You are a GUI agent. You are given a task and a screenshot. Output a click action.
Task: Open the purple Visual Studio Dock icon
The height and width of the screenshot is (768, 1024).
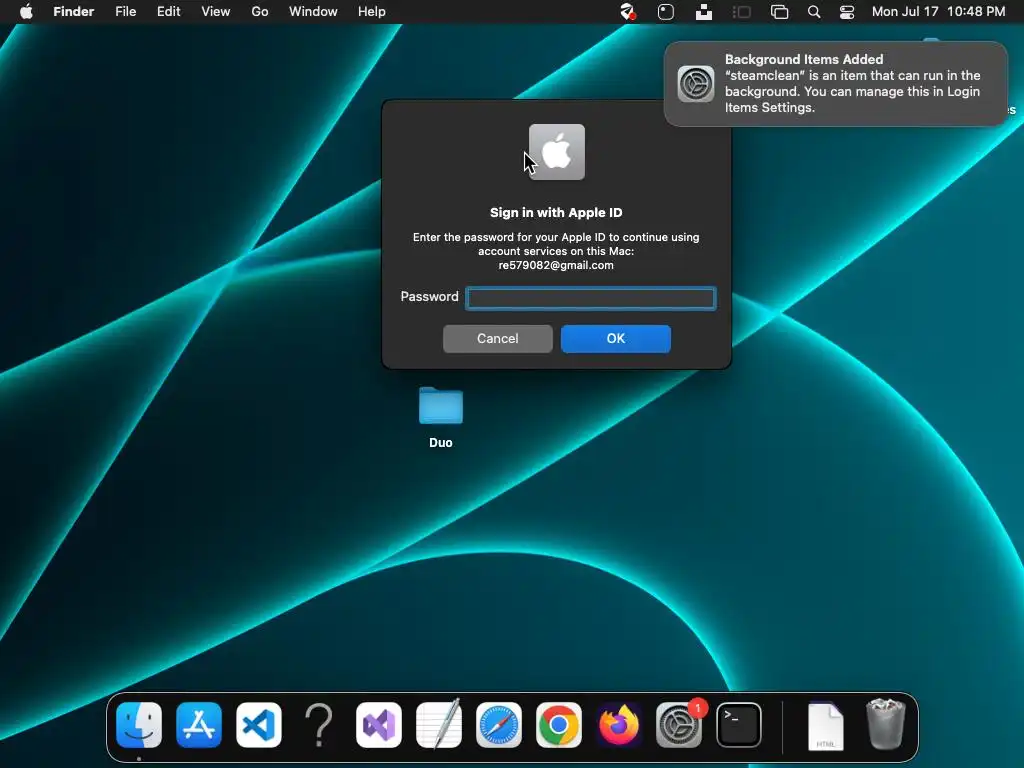tap(379, 725)
